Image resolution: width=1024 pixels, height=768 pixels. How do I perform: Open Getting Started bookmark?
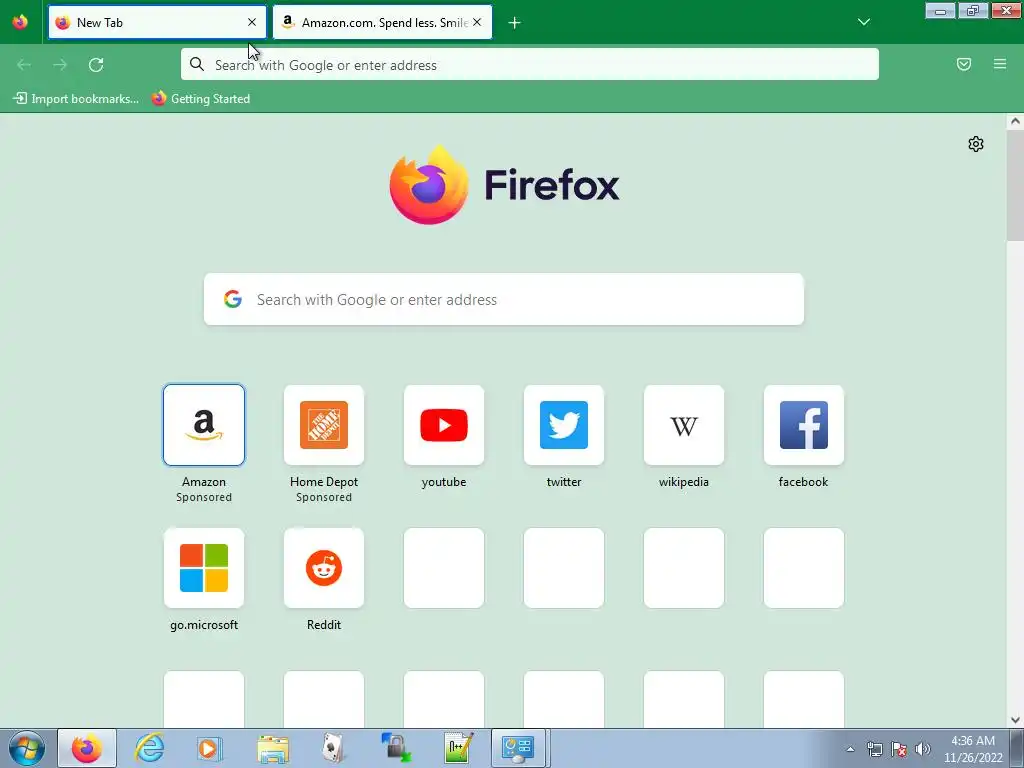point(201,99)
